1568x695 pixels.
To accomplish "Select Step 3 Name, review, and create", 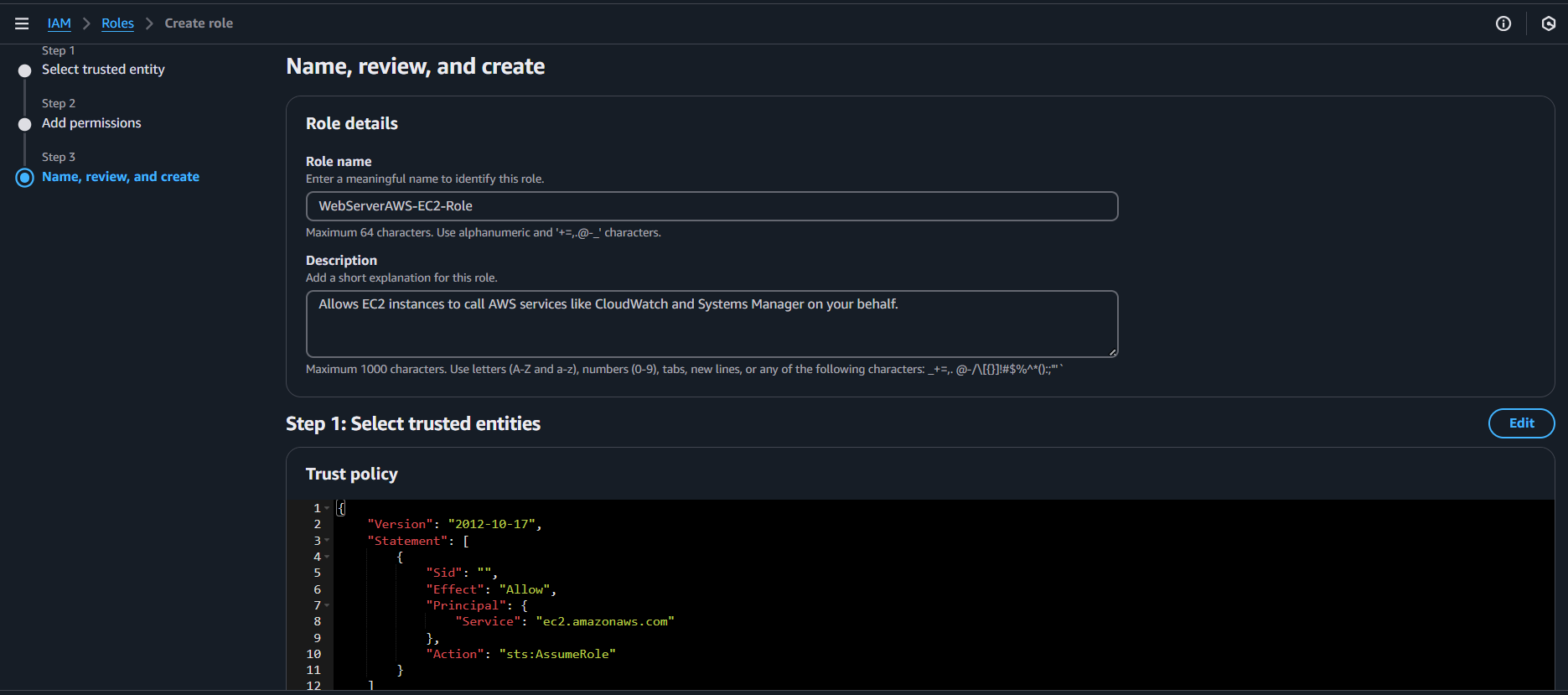I will coord(121,177).
